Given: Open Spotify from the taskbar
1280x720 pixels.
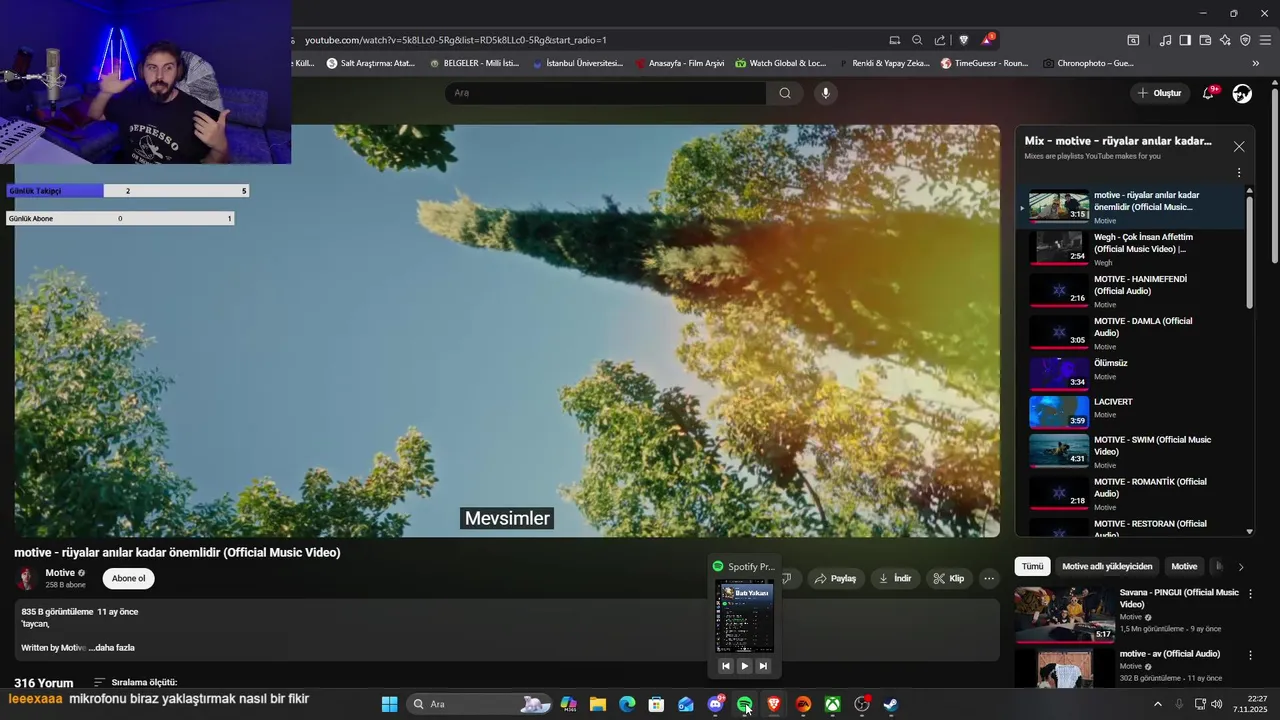Looking at the screenshot, I should (x=744, y=704).
